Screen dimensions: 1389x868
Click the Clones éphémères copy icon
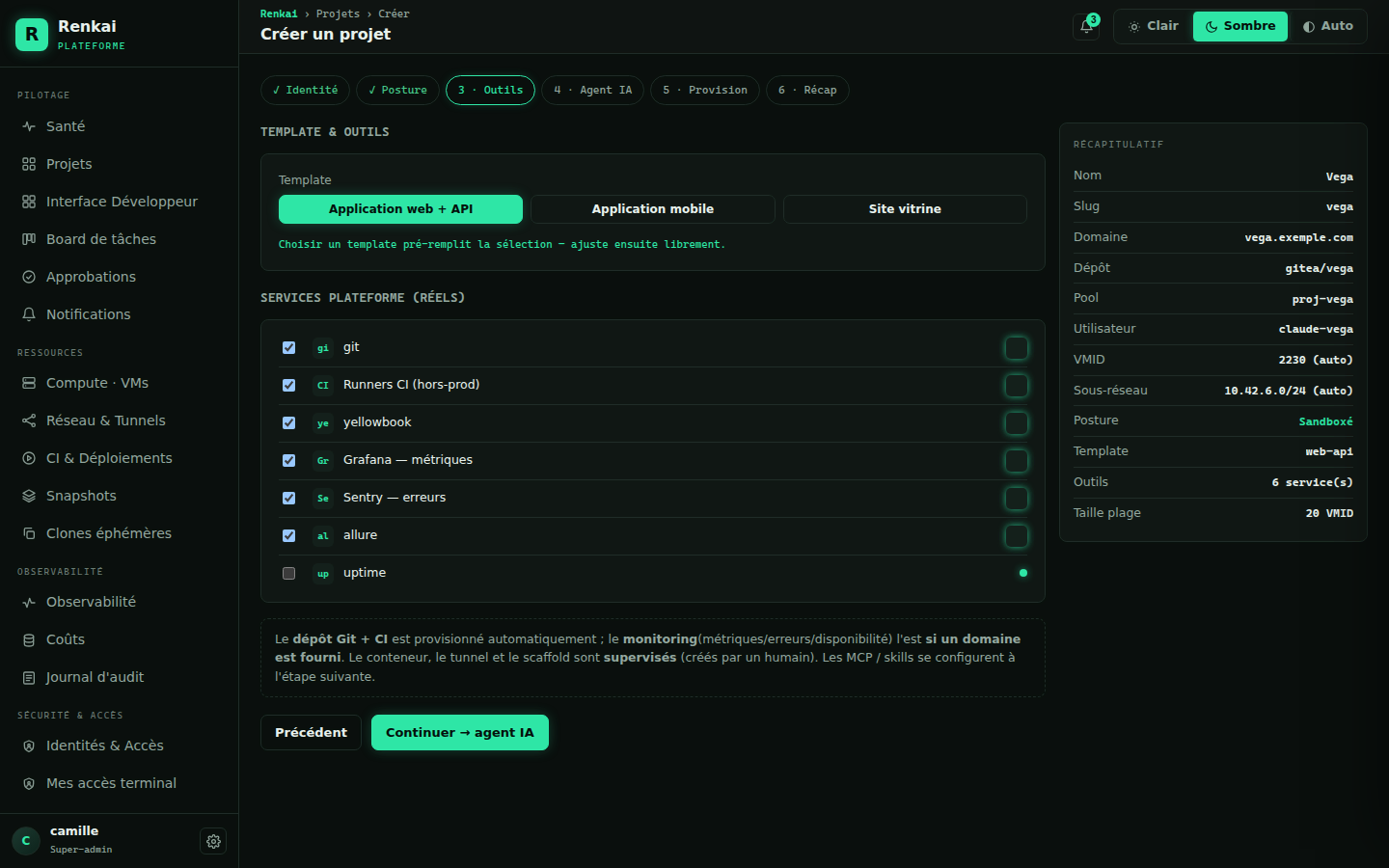[x=29, y=533]
